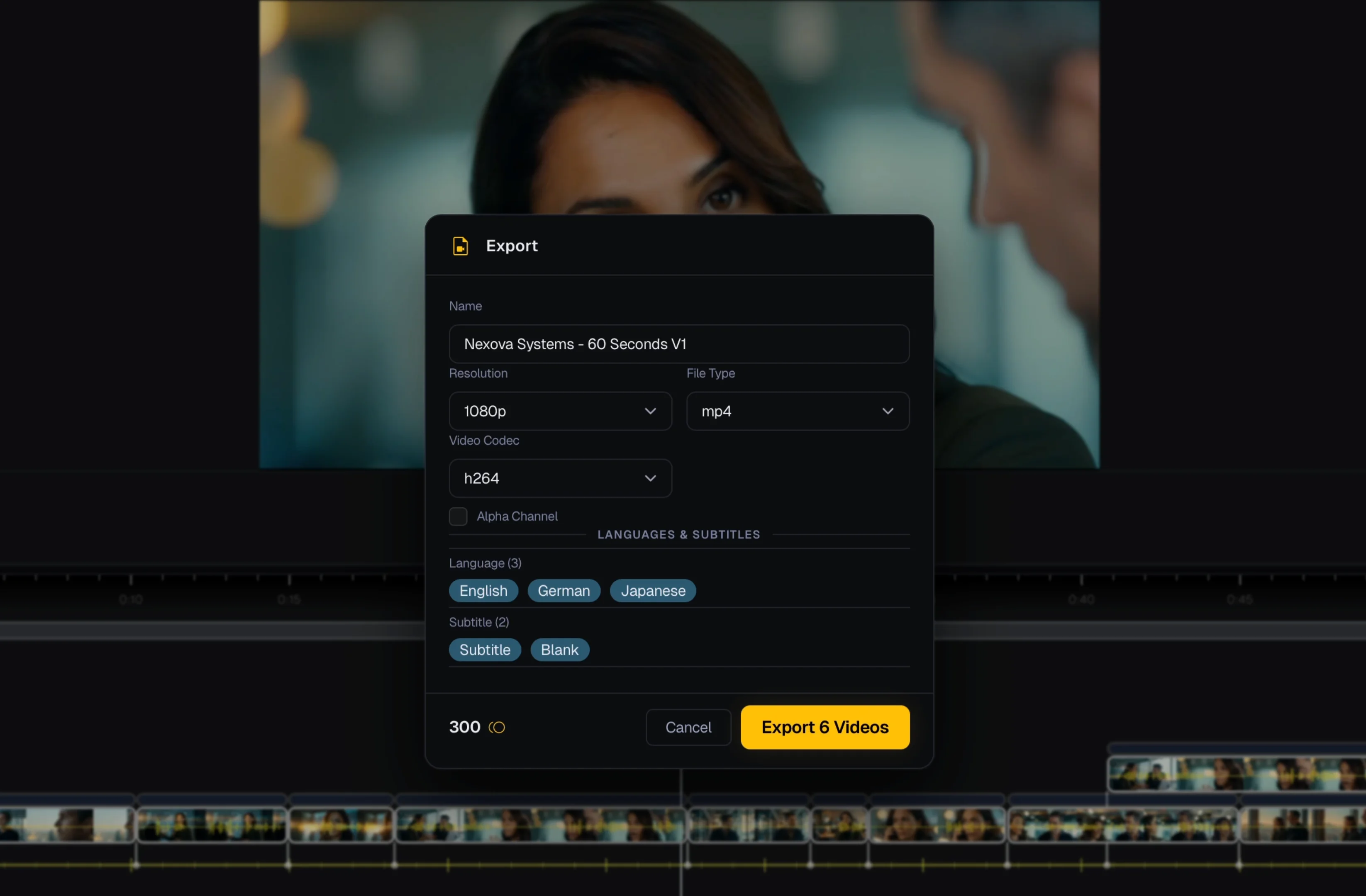Viewport: 1366px width, 896px height.
Task: Toggle off the Blank subtitle chip
Action: (x=559, y=649)
